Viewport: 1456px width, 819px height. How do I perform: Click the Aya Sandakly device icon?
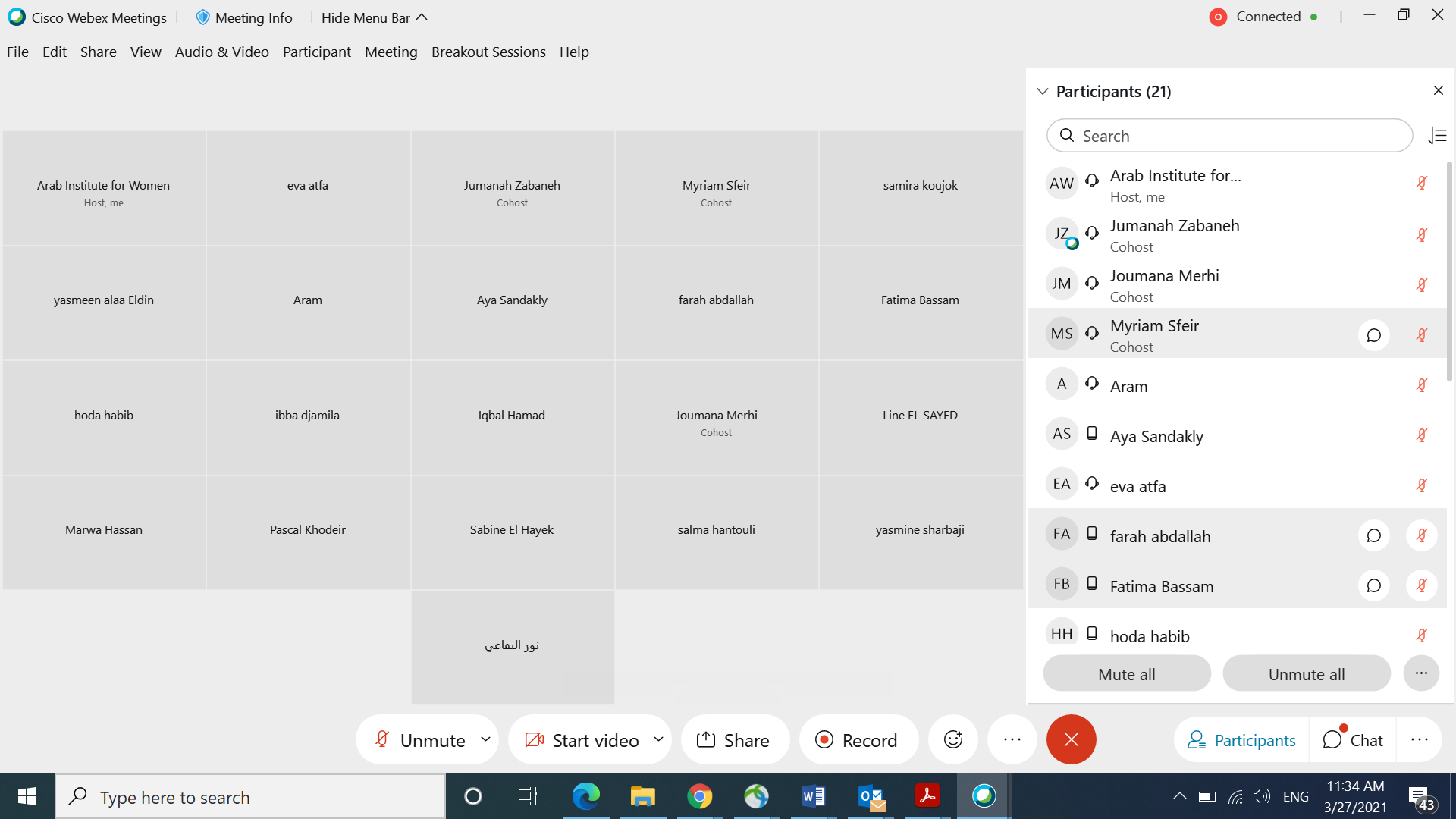[x=1092, y=433]
